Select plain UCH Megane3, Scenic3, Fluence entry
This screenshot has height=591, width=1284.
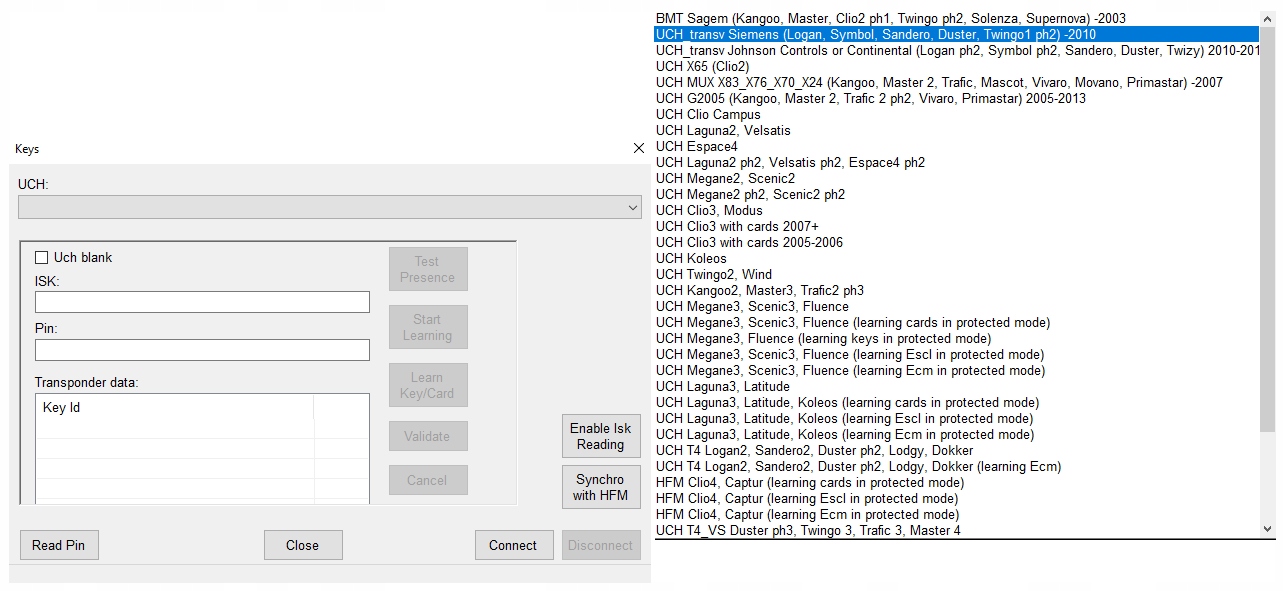point(957,306)
